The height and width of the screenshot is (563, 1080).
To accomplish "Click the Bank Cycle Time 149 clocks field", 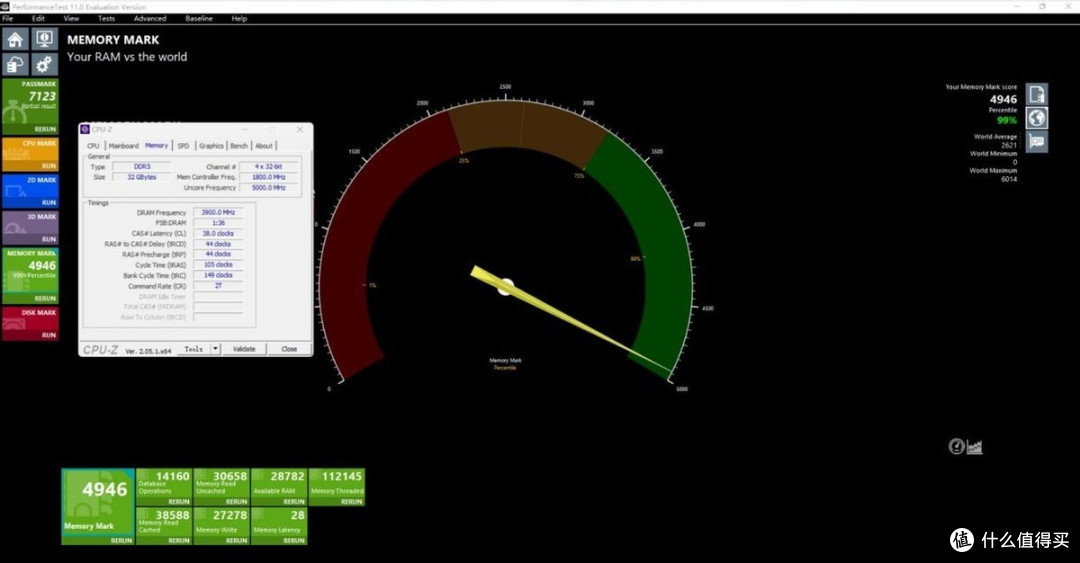I will (x=218, y=275).
